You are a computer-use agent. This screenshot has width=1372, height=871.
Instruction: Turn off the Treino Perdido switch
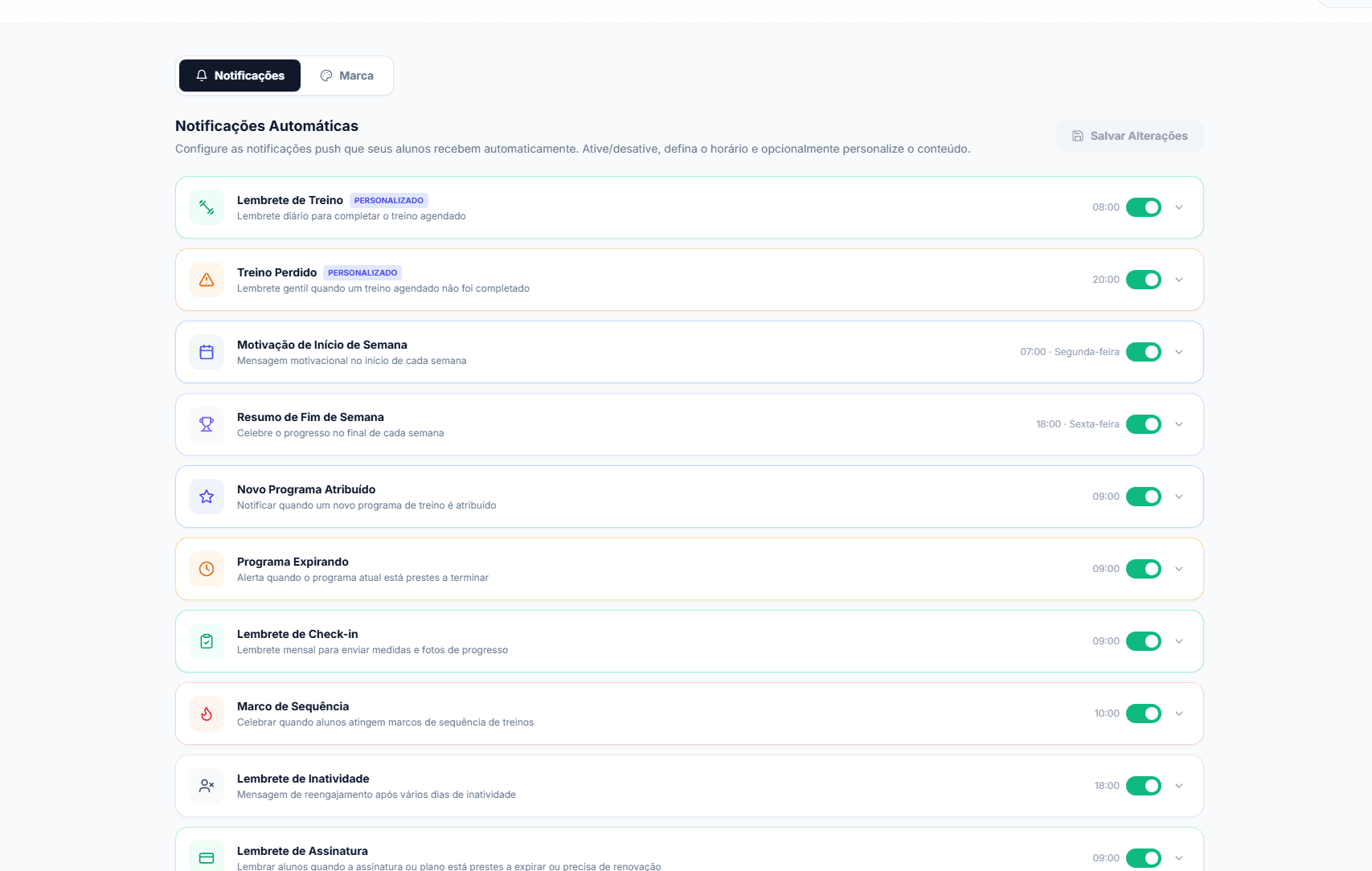point(1144,280)
